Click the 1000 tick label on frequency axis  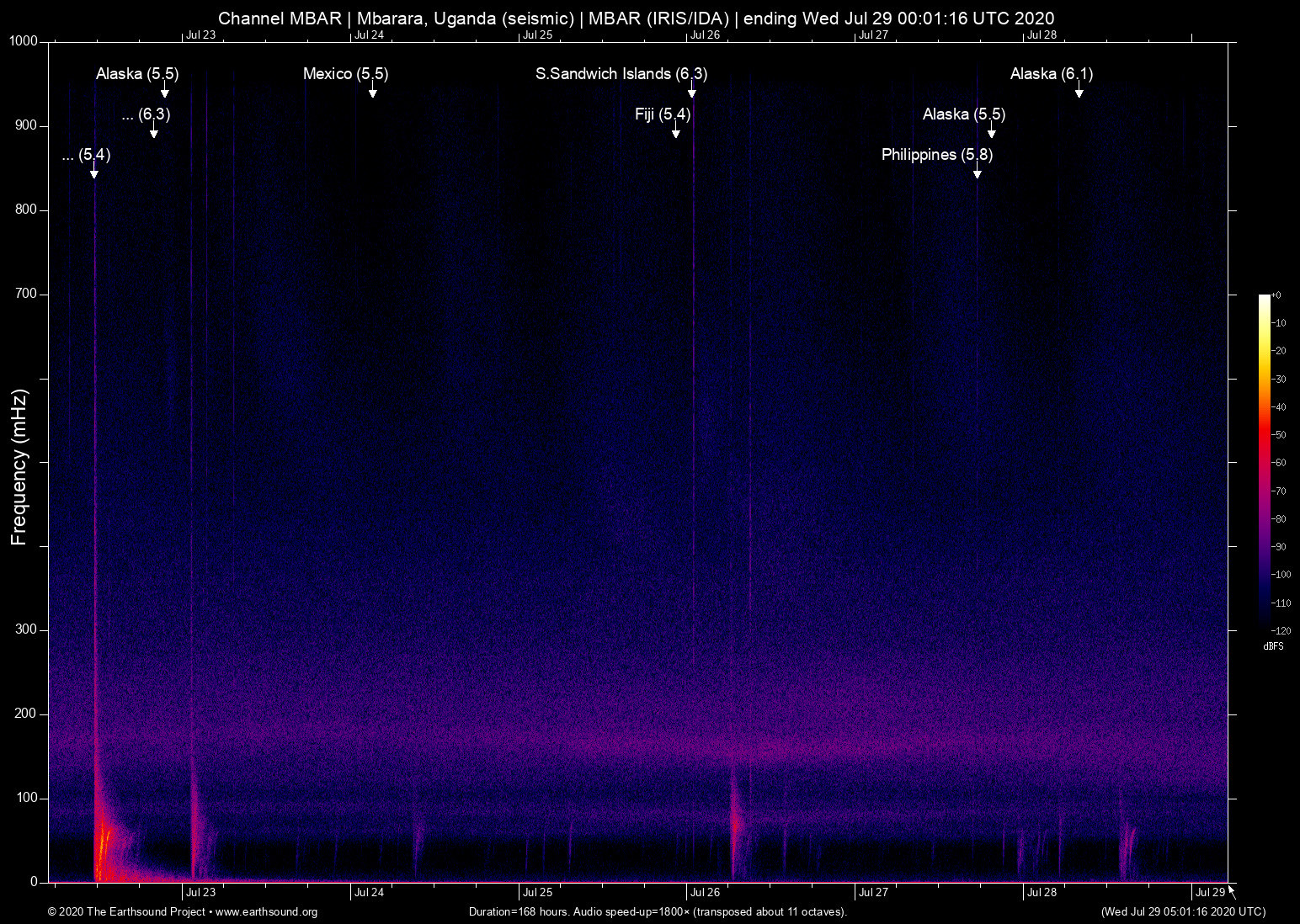[24, 41]
